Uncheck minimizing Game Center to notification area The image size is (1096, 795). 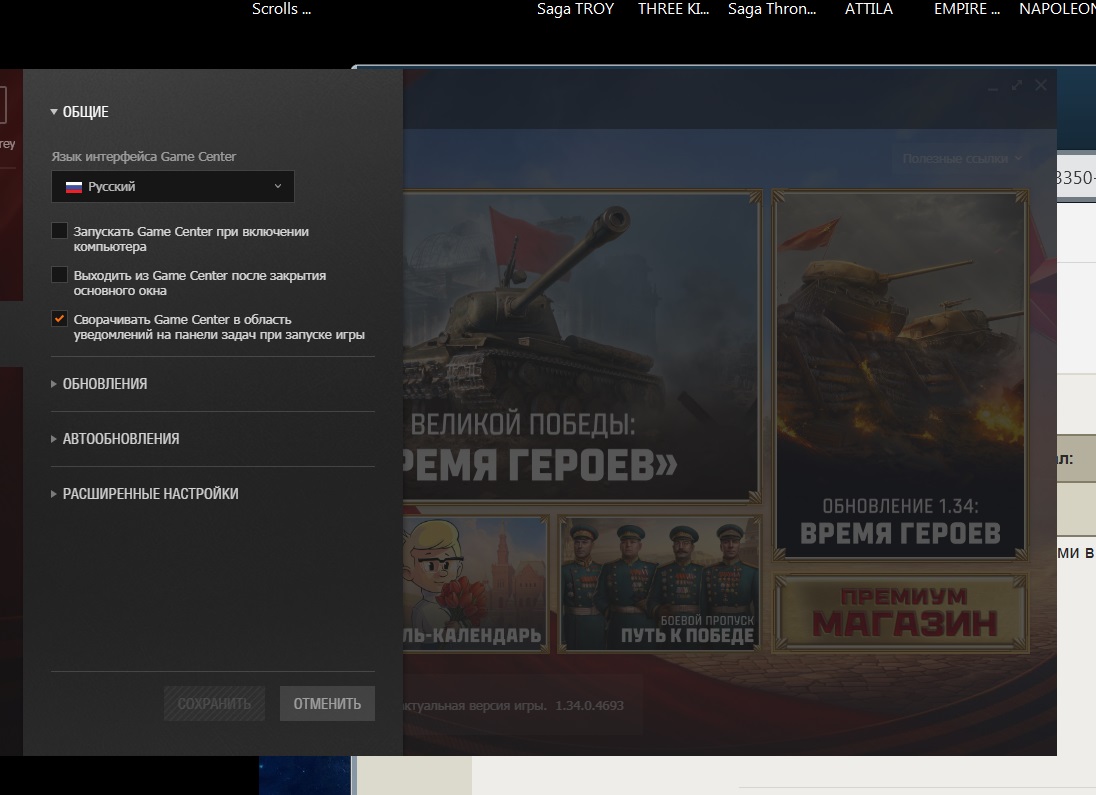(60, 320)
